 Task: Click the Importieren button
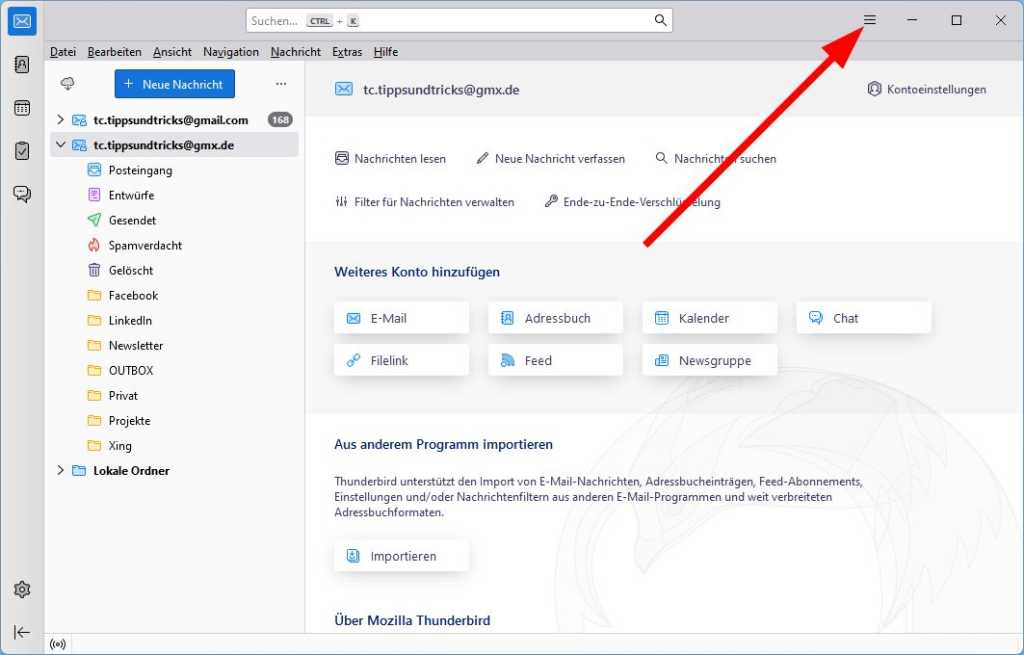pyautogui.click(x=402, y=556)
